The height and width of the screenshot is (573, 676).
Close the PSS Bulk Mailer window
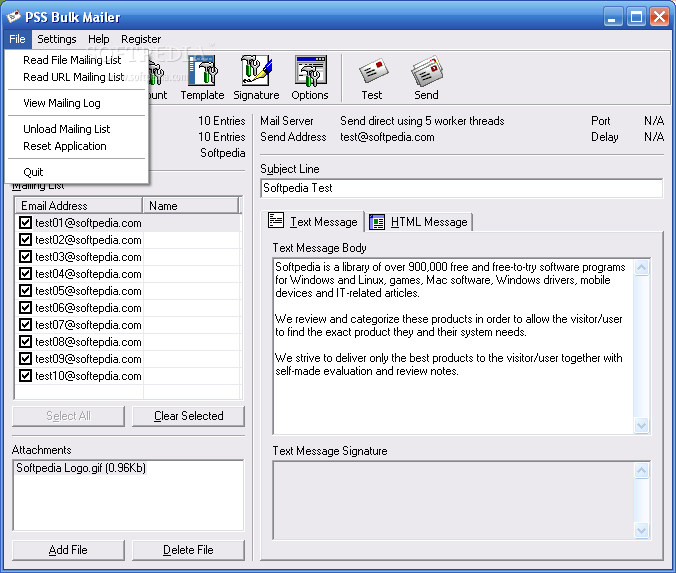coord(659,17)
